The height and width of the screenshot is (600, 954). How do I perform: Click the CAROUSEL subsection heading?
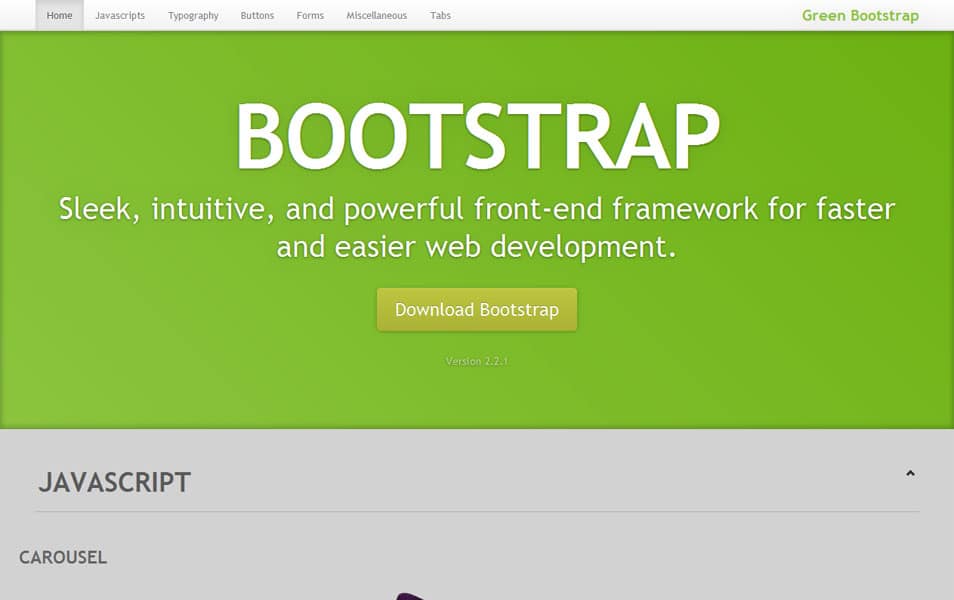62,557
